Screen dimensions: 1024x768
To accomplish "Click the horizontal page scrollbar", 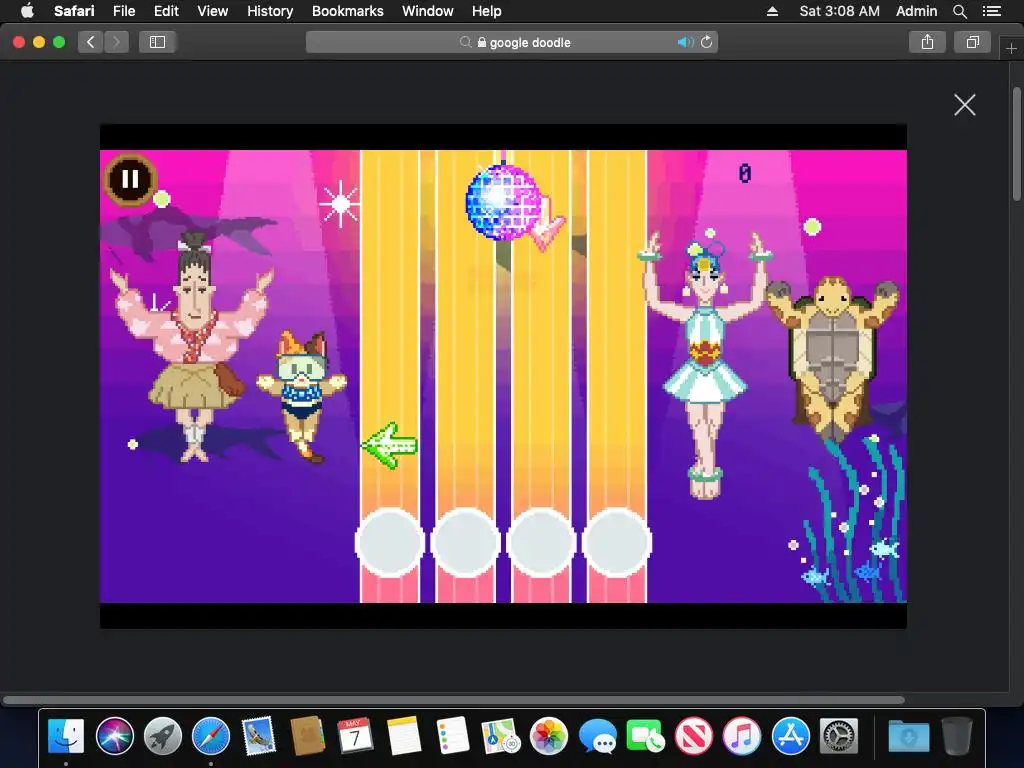I will pyautogui.click(x=453, y=700).
